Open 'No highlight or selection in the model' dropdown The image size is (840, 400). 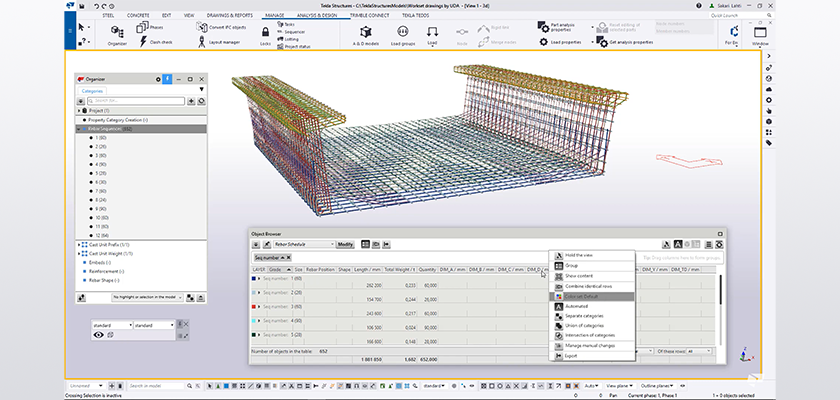click(x=147, y=297)
